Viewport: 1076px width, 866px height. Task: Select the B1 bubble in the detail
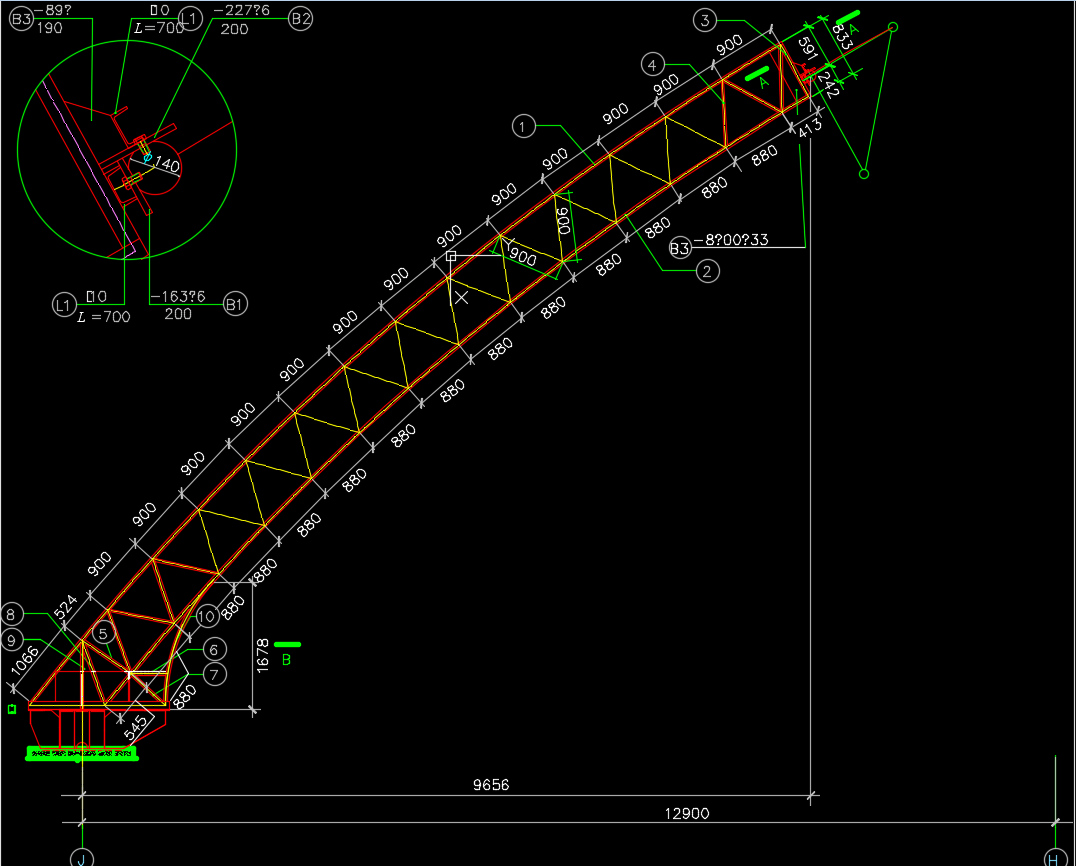pyautogui.click(x=235, y=304)
